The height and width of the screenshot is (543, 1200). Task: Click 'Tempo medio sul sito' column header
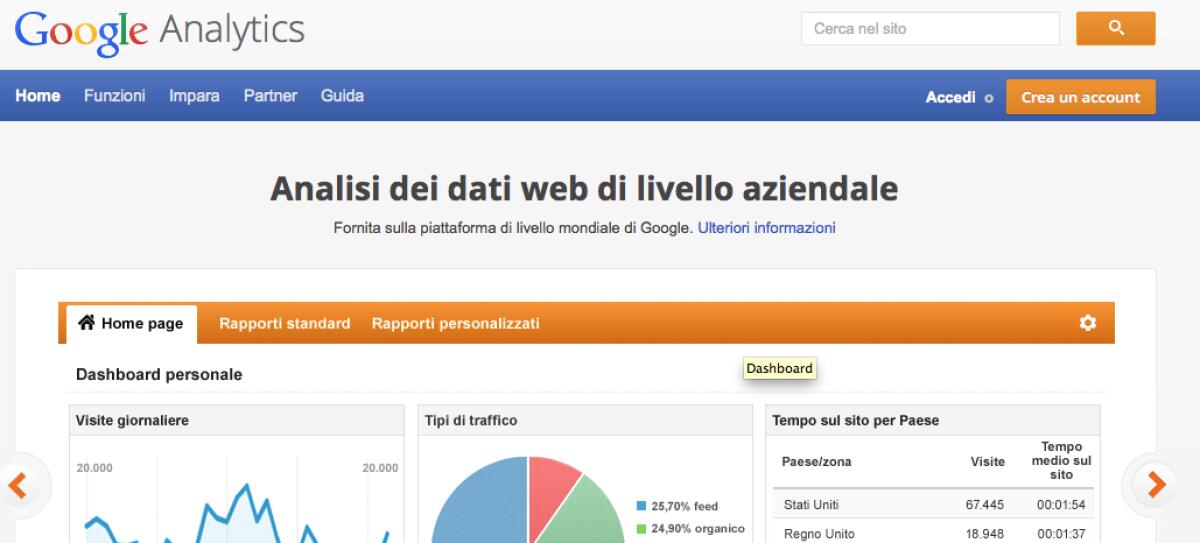click(x=1062, y=461)
